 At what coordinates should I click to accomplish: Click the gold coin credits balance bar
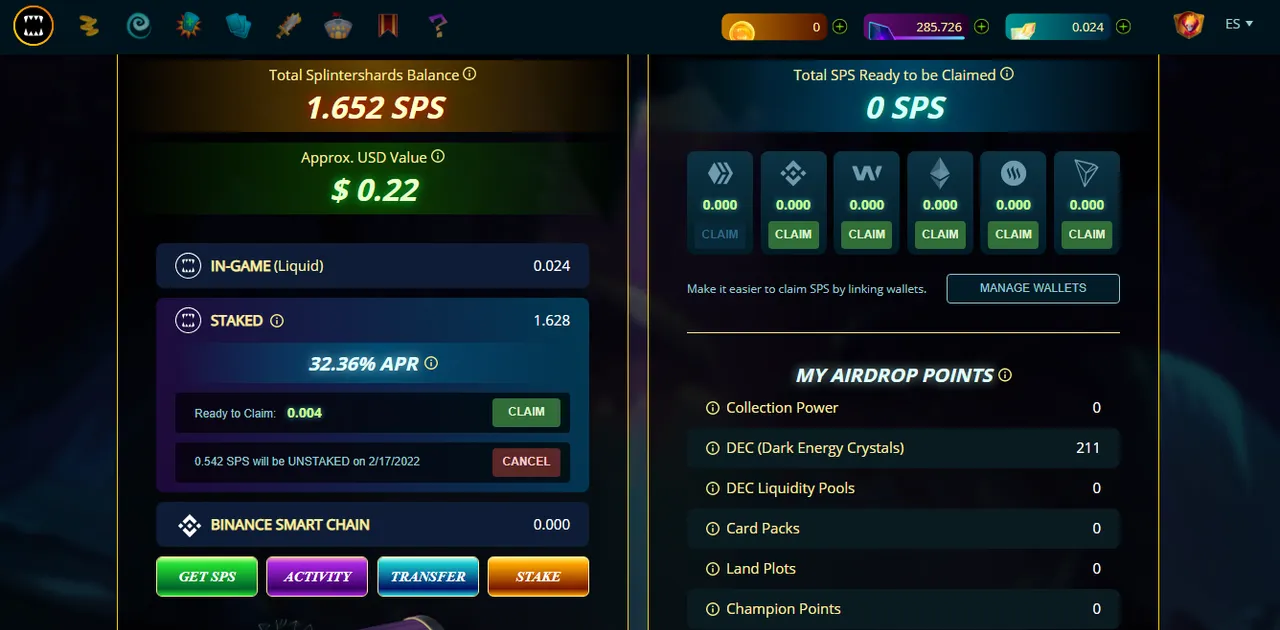point(774,27)
